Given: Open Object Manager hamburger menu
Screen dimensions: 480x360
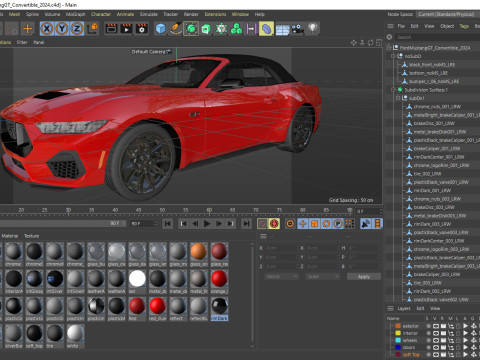Looking at the screenshot, I should 390,26.
